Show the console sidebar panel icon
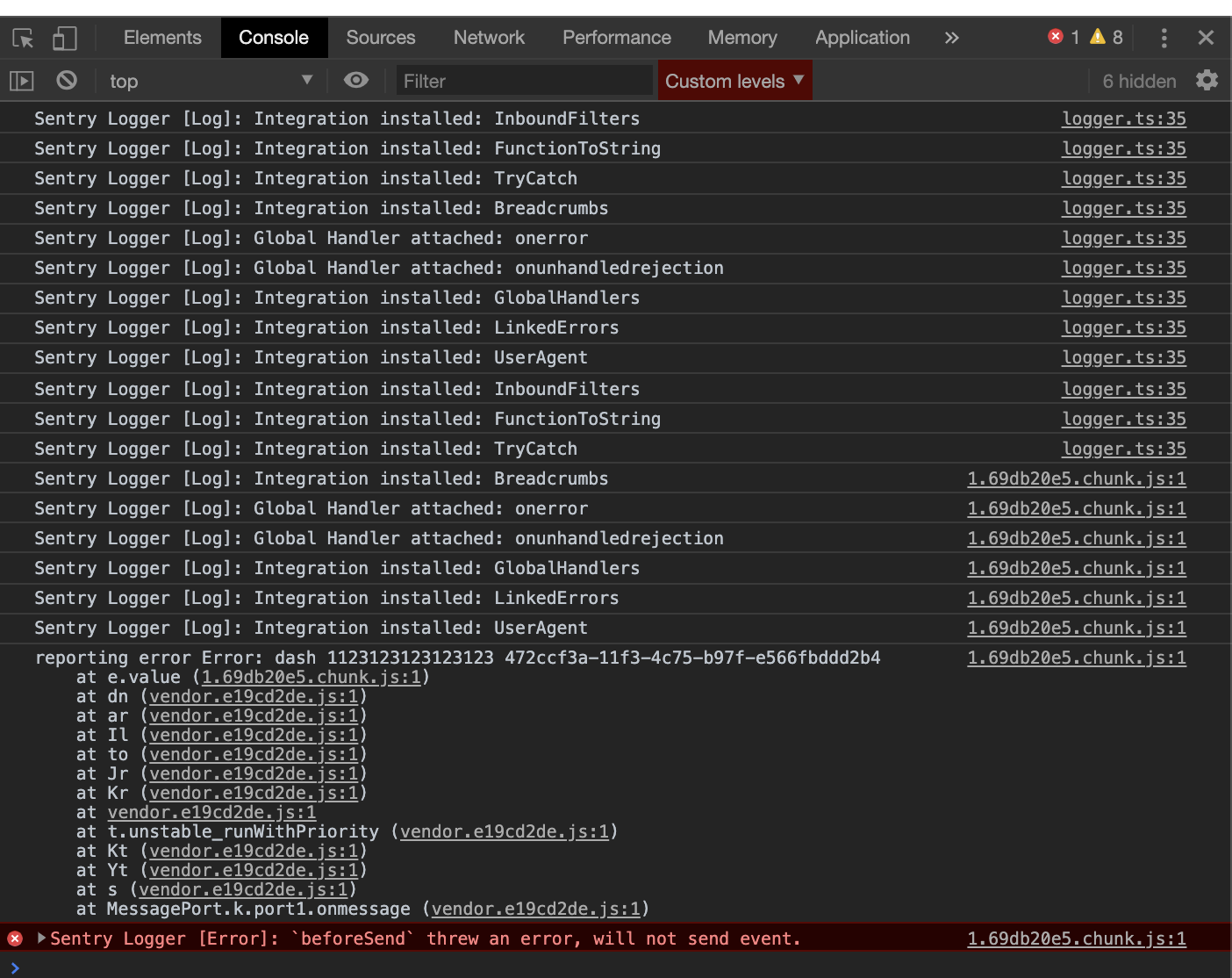 click(x=21, y=80)
